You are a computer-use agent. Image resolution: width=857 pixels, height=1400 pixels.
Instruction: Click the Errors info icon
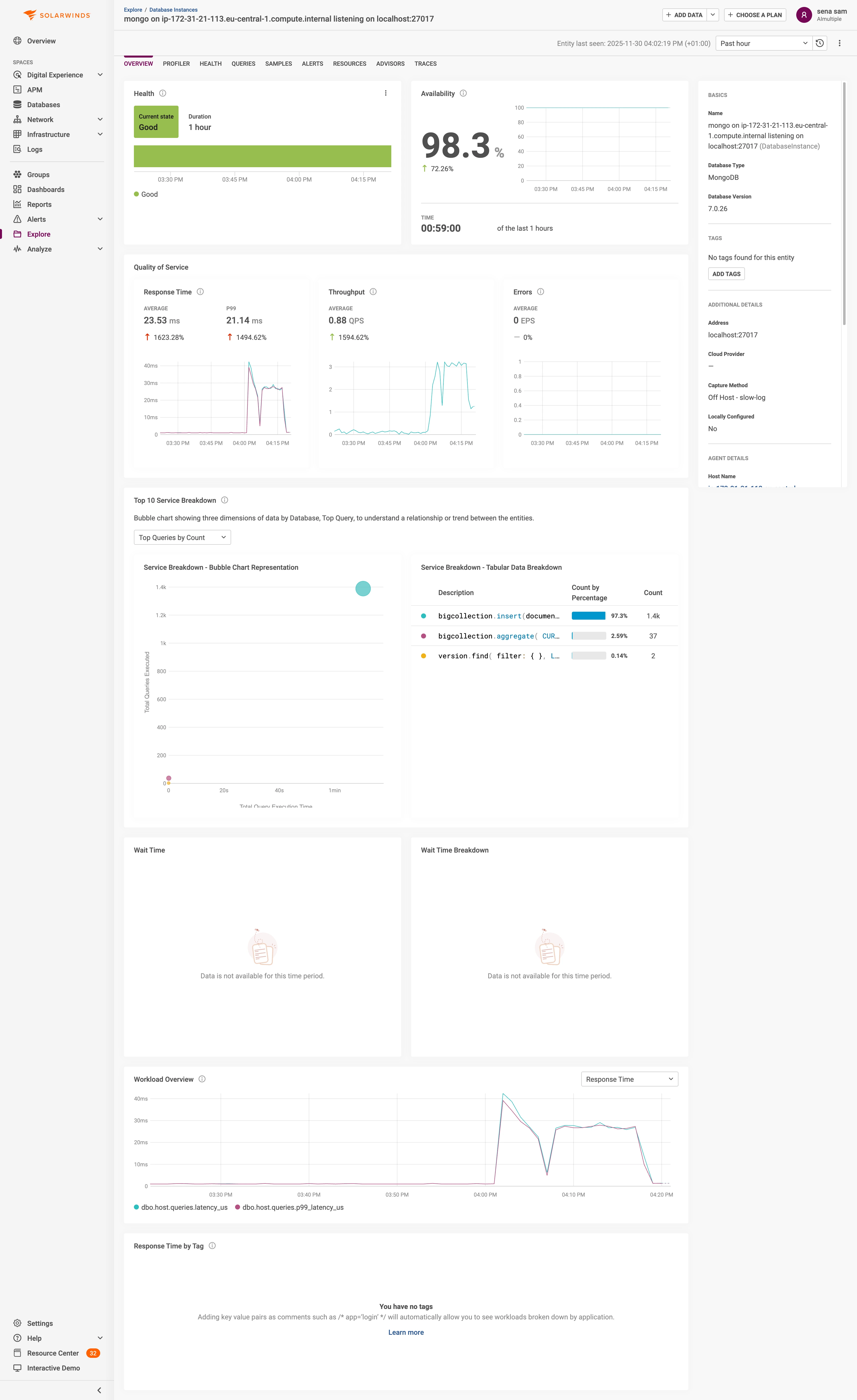541,292
